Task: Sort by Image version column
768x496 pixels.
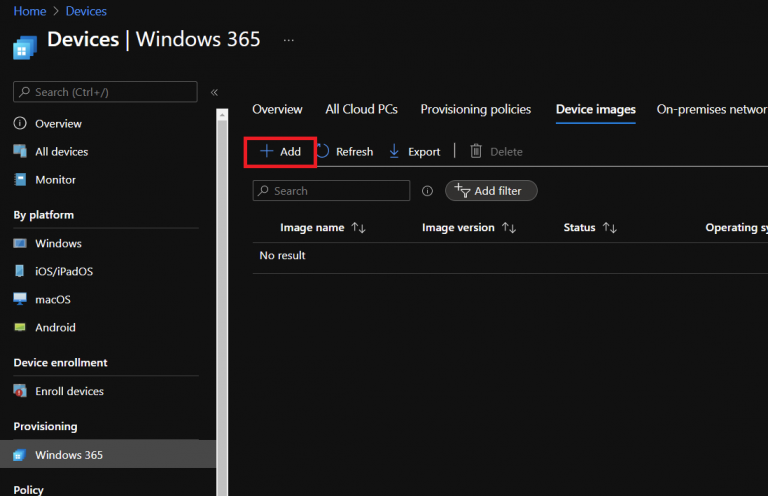Action: (x=469, y=228)
